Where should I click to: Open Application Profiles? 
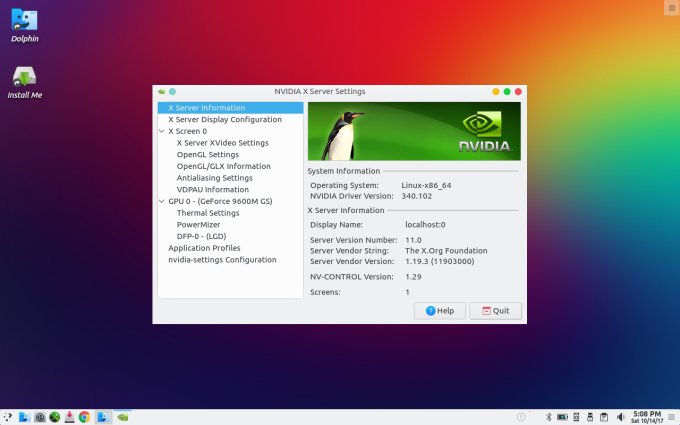coord(204,248)
